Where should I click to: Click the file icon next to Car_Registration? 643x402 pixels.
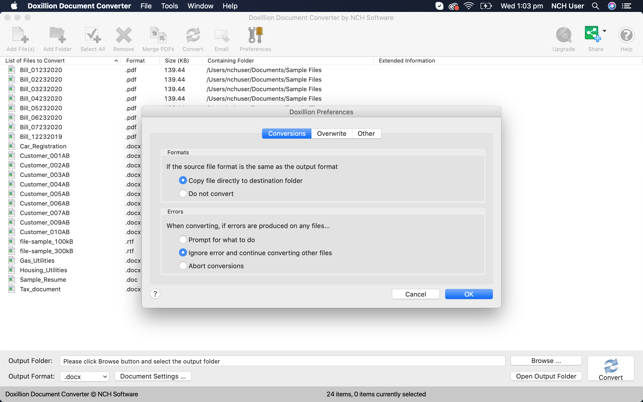[x=11, y=146]
